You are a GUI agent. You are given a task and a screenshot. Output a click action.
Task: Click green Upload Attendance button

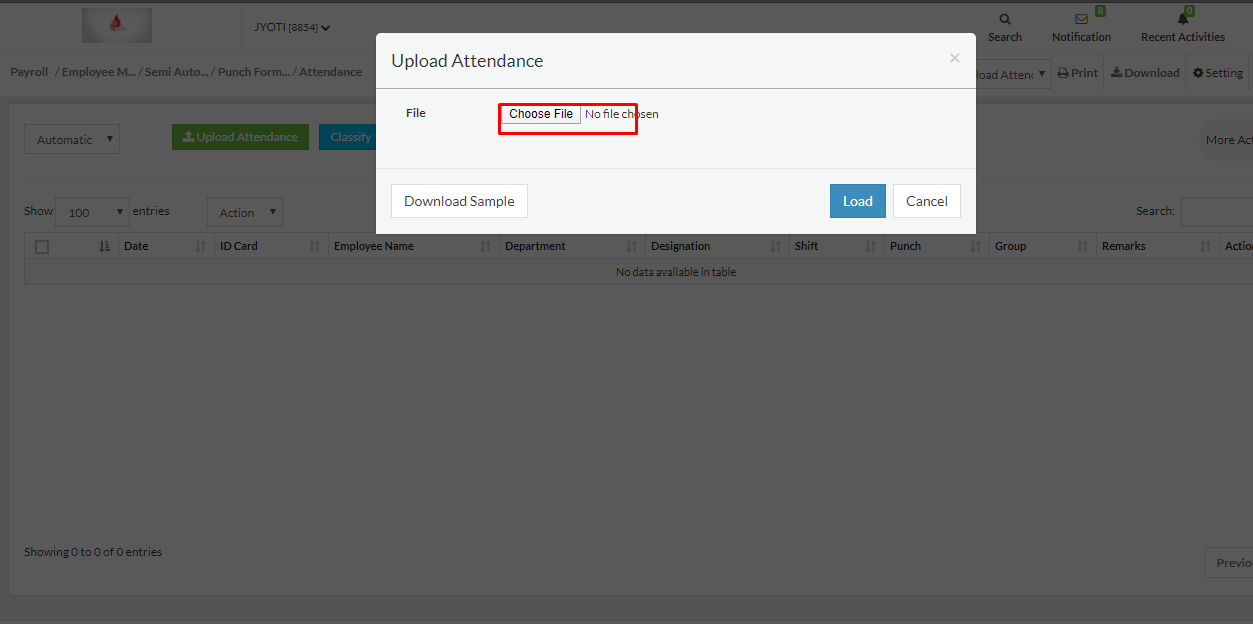tap(240, 137)
